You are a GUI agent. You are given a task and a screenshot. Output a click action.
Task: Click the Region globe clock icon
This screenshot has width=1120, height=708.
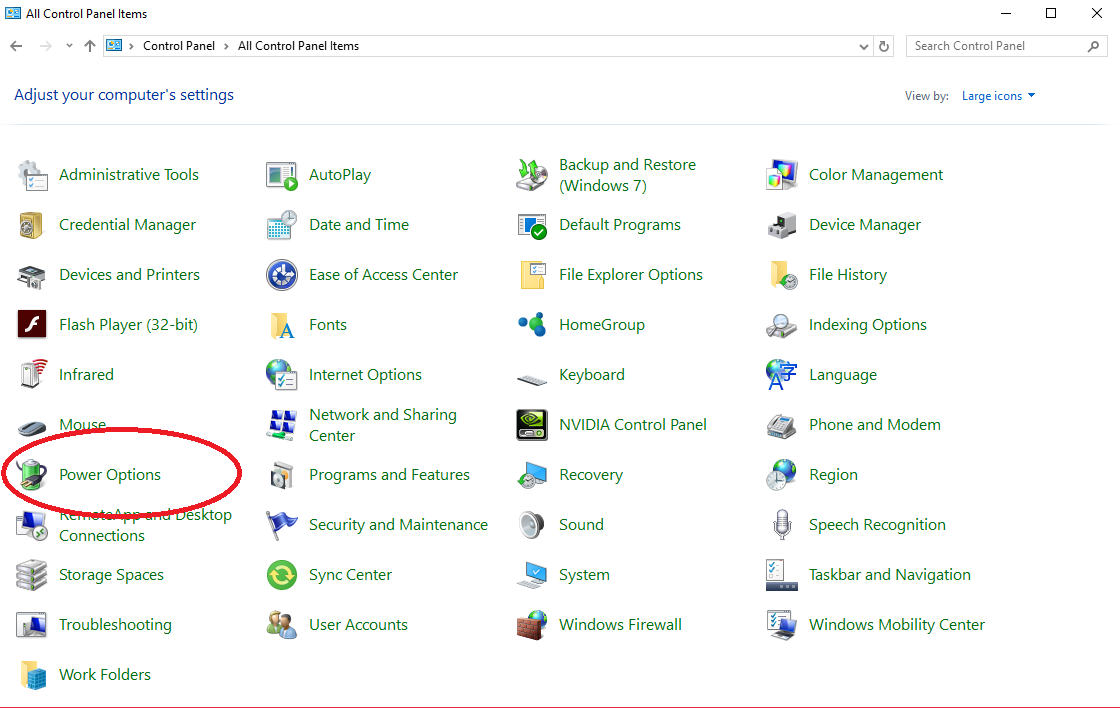(x=781, y=475)
